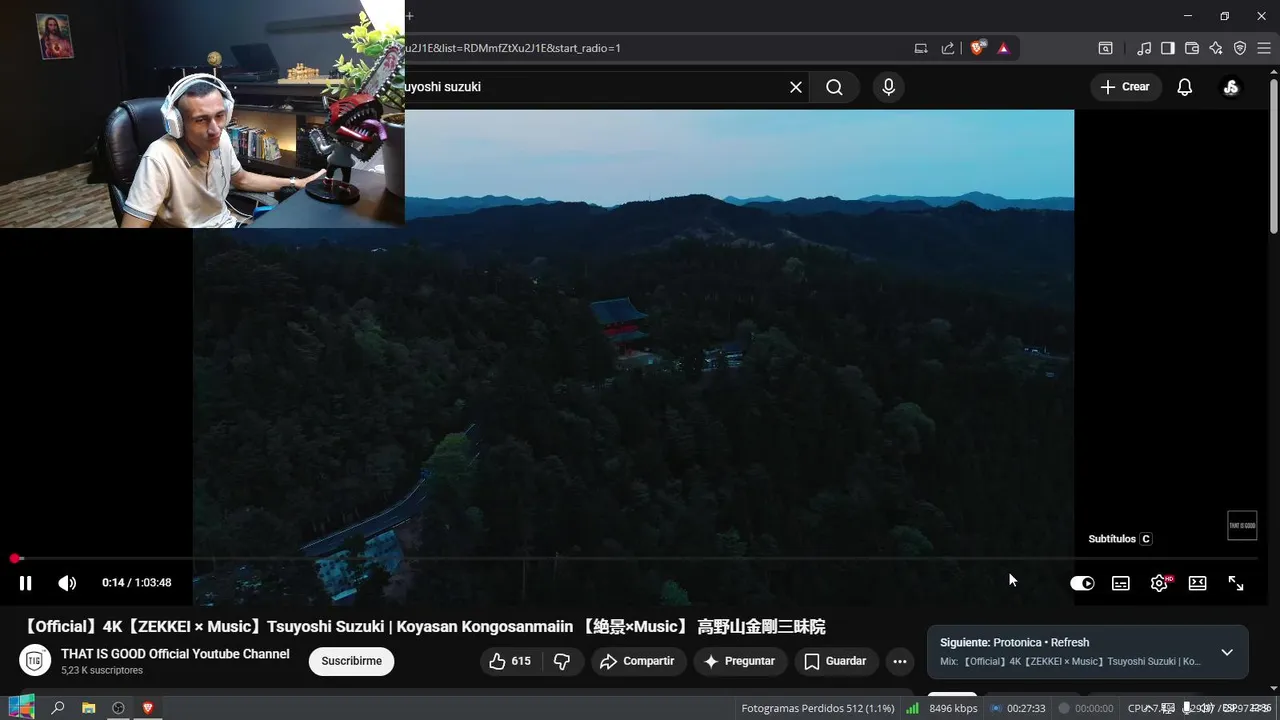Like the video with thumbs up
Screen dimensions: 1280x720
point(511,661)
